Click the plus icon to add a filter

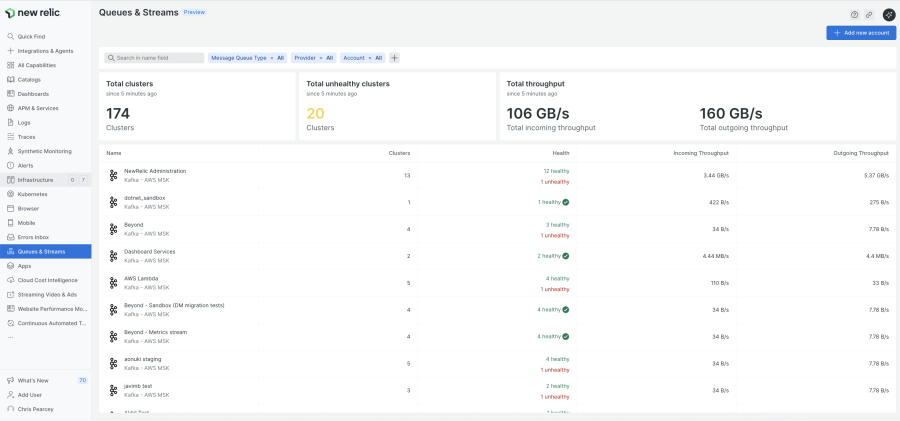(394, 58)
